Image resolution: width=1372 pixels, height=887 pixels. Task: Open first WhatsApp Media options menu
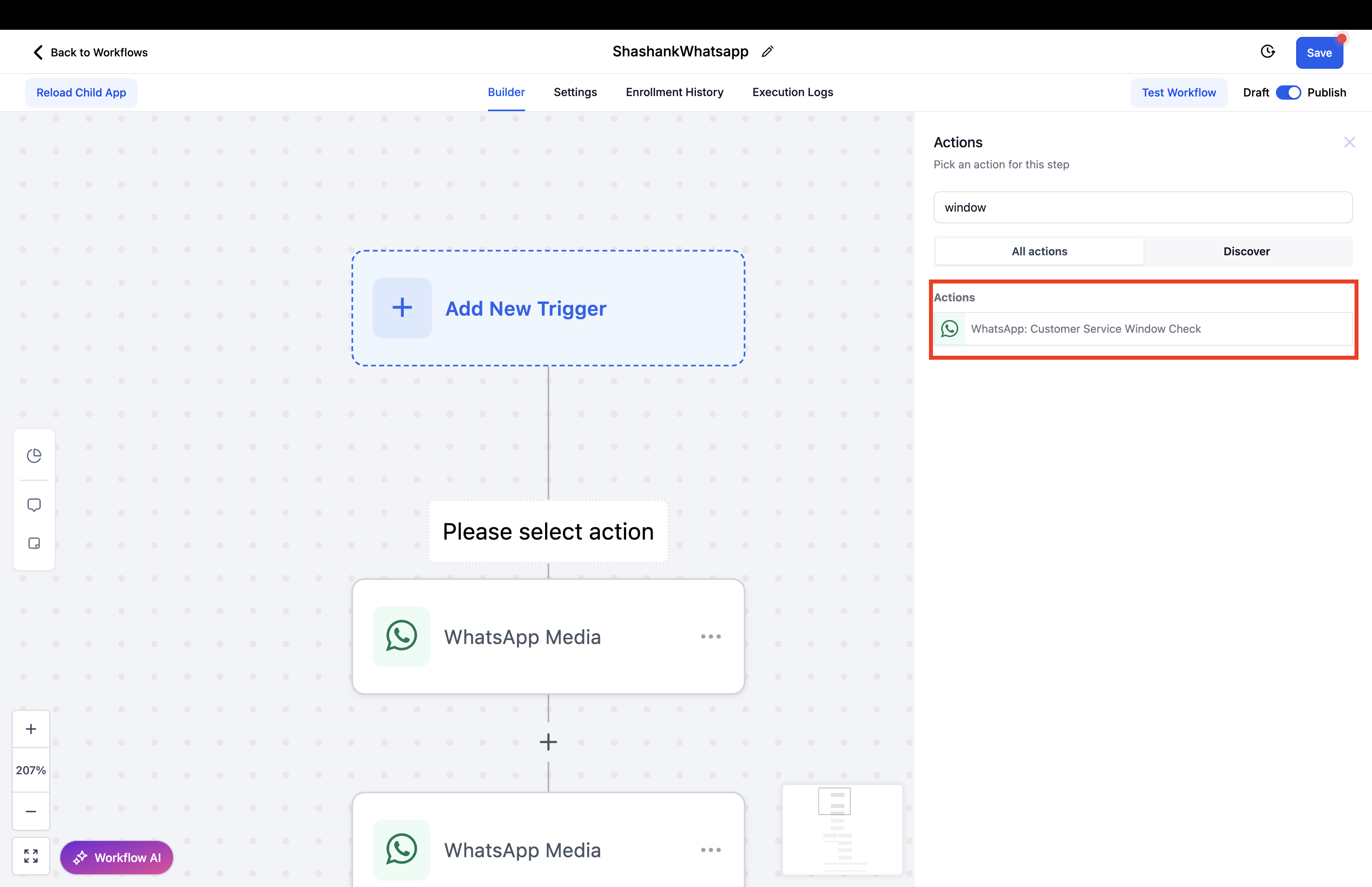pyautogui.click(x=711, y=636)
